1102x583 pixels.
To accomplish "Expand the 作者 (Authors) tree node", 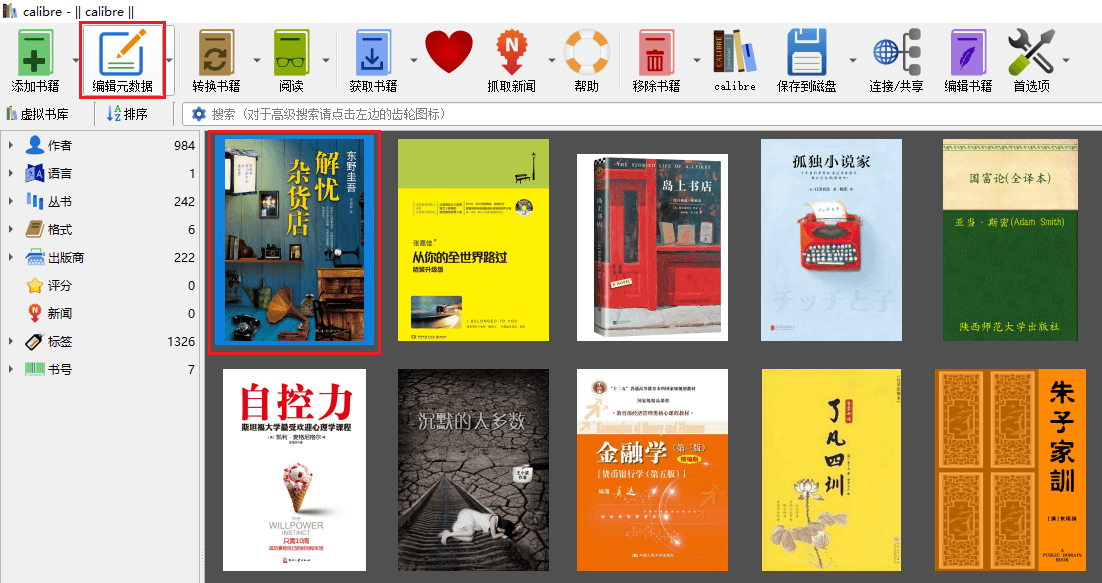I will 11,145.
